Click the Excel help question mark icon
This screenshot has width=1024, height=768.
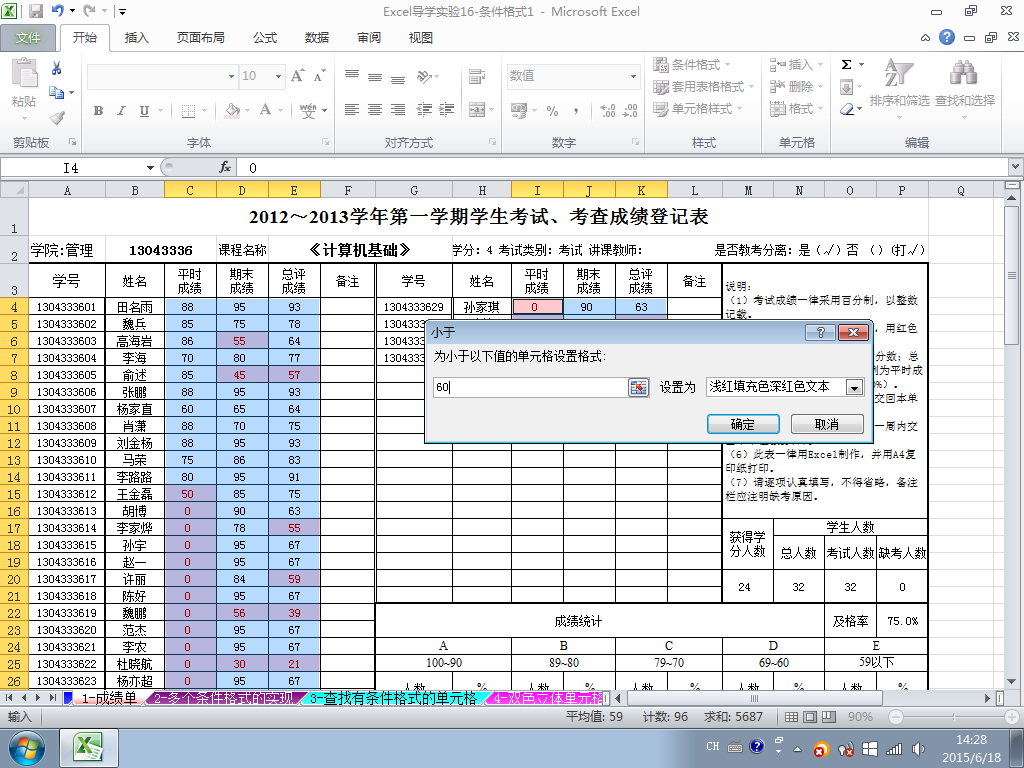pyautogui.click(x=947, y=37)
